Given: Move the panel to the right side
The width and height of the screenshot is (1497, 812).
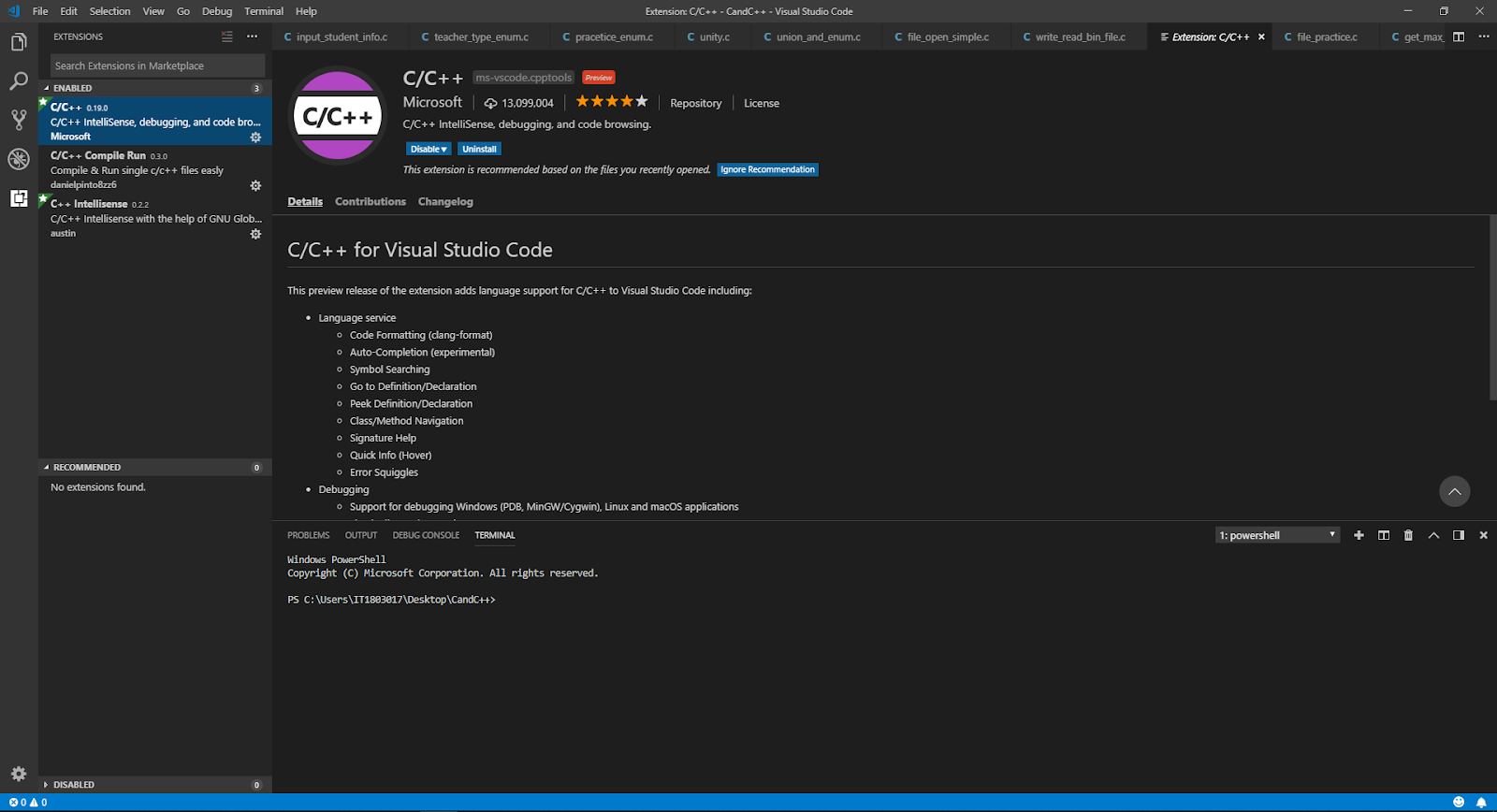Looking at the screenshot, I should pos(1459,535).
